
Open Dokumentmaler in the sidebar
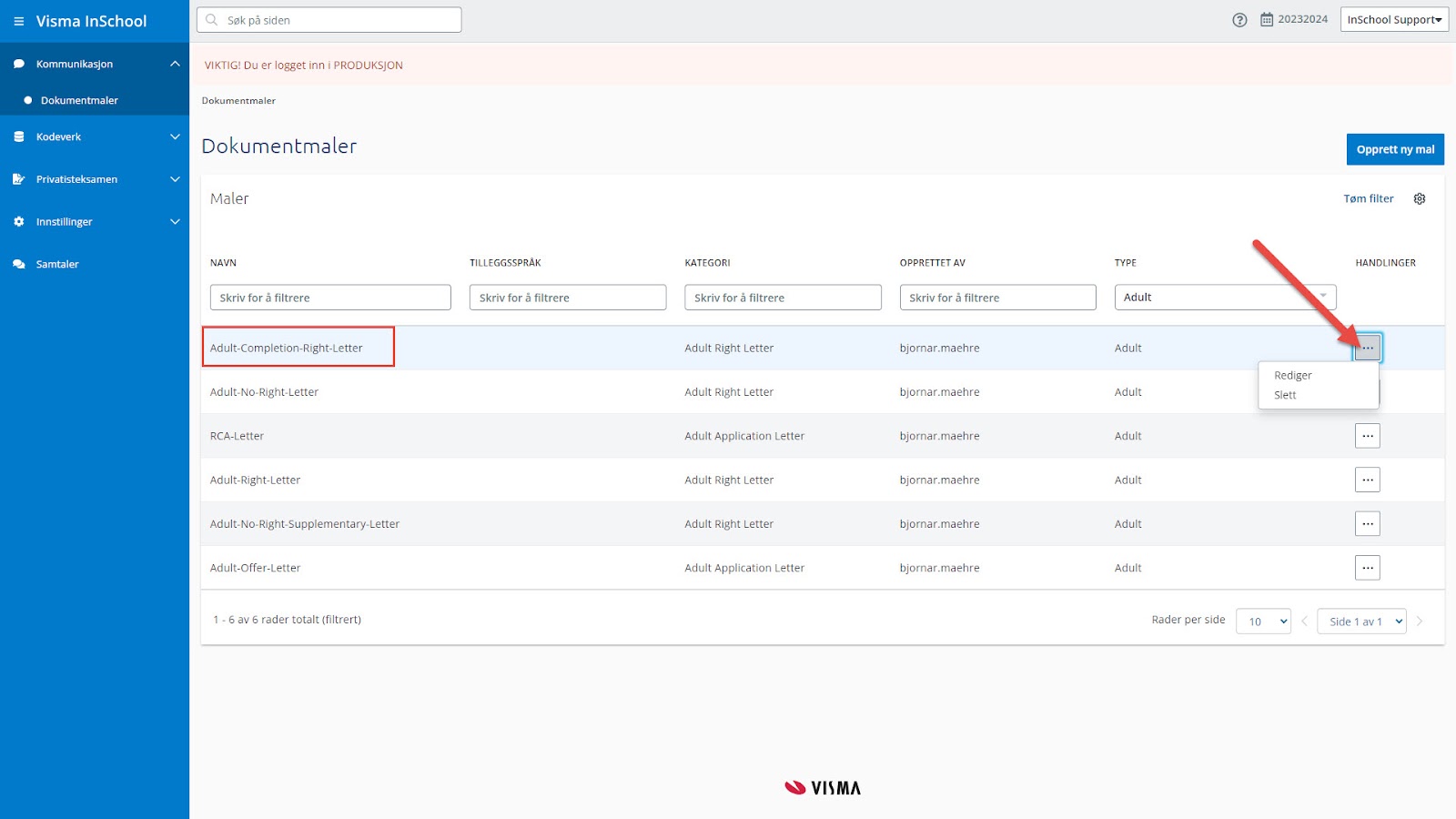(x=79, y=100)
